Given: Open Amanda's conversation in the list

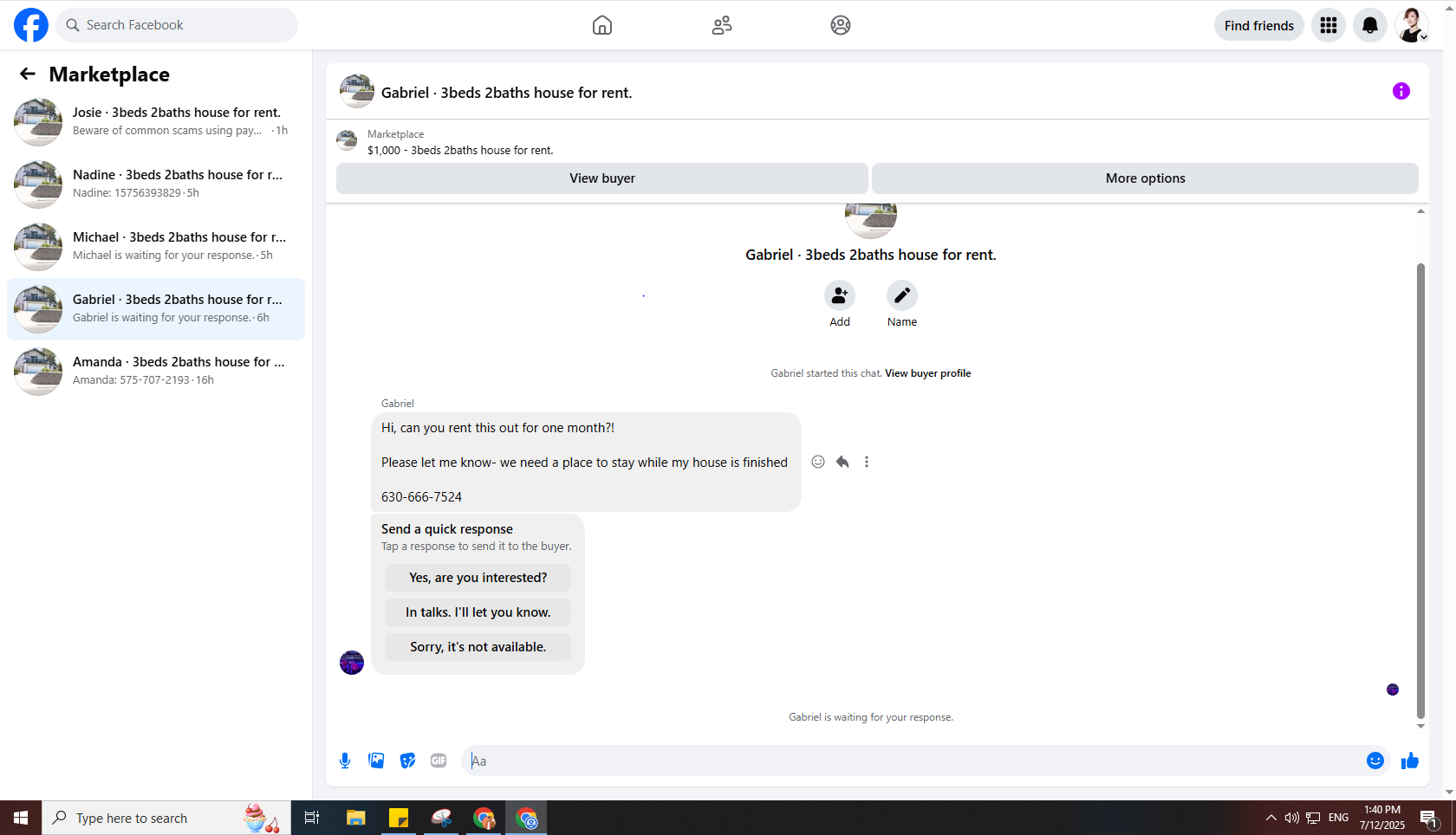Looking at the screenshot, I should [156, 372].
